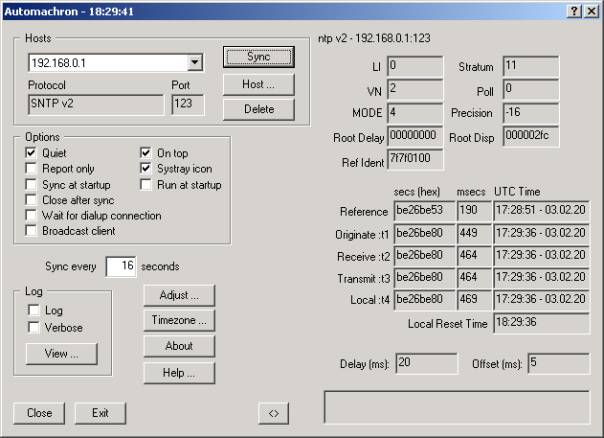Screen dimensions: 604x438
Task: Toggle the Quiet checkbox
Action: [x=32, y=153]
